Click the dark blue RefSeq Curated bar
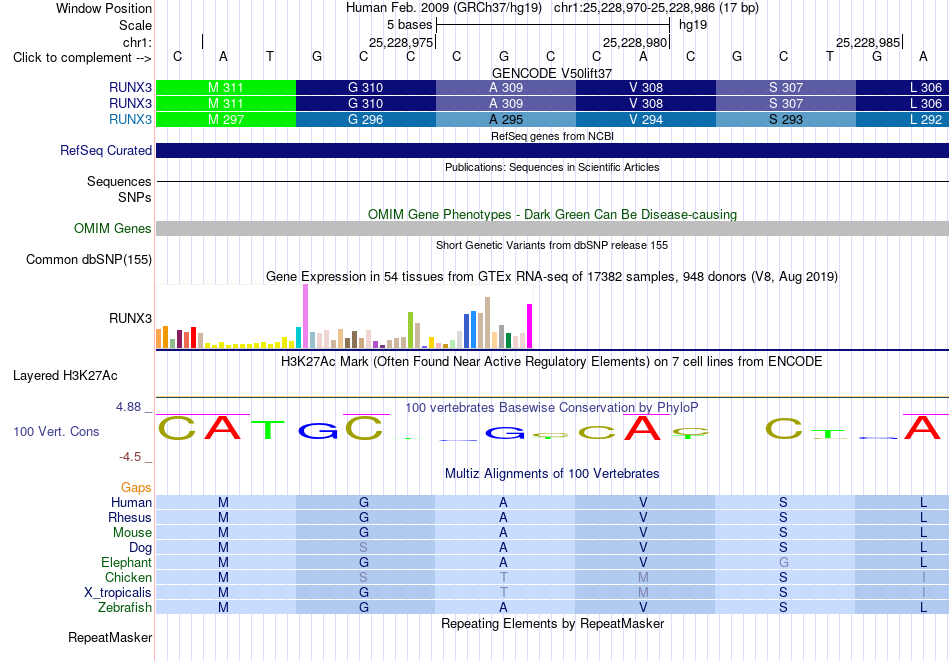 point(552,150)
